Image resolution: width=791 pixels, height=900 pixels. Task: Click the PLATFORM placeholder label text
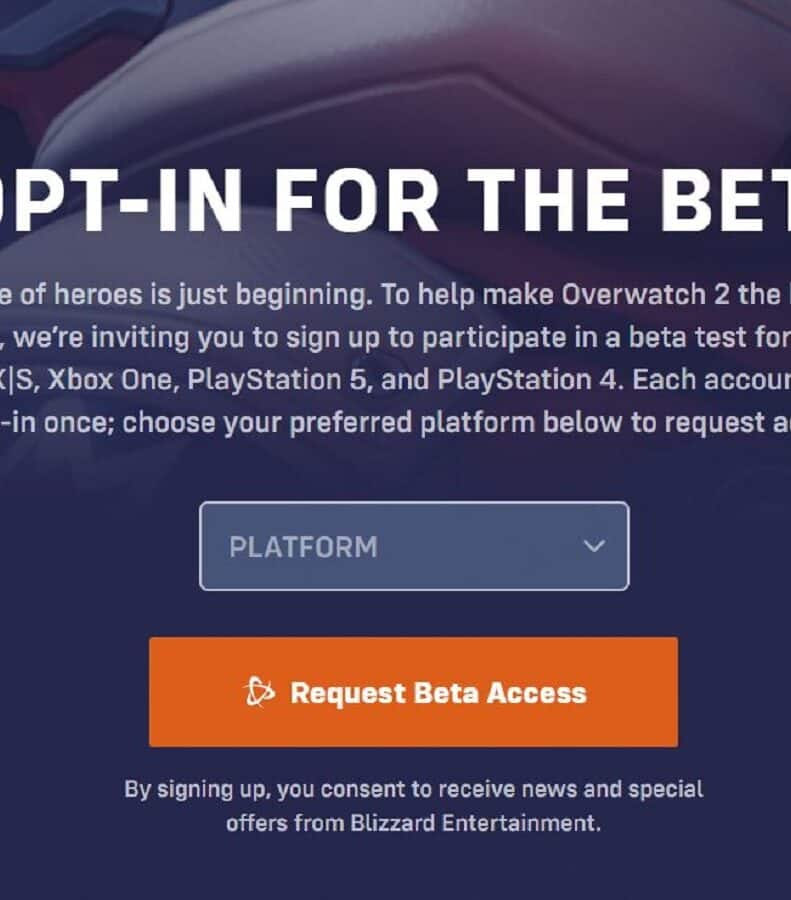pos(303,547)
